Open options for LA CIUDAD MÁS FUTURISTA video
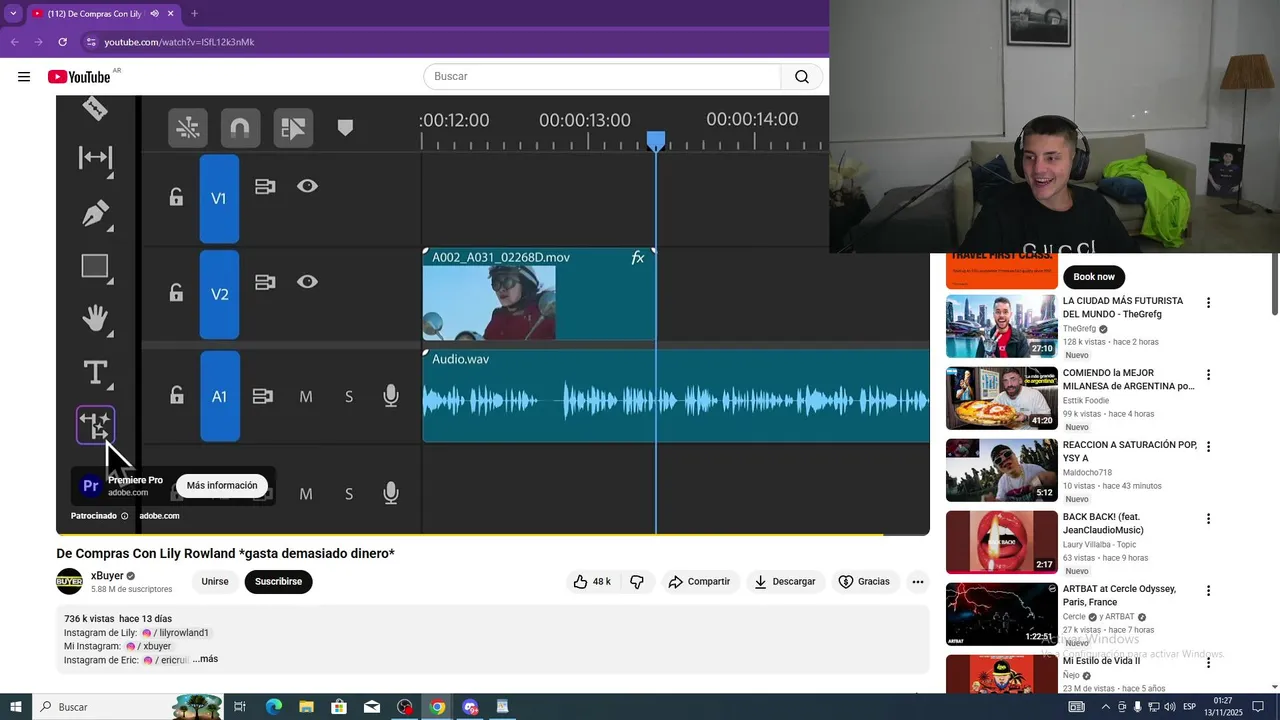Screen dimensions: 1280x720 (1208, 303)
